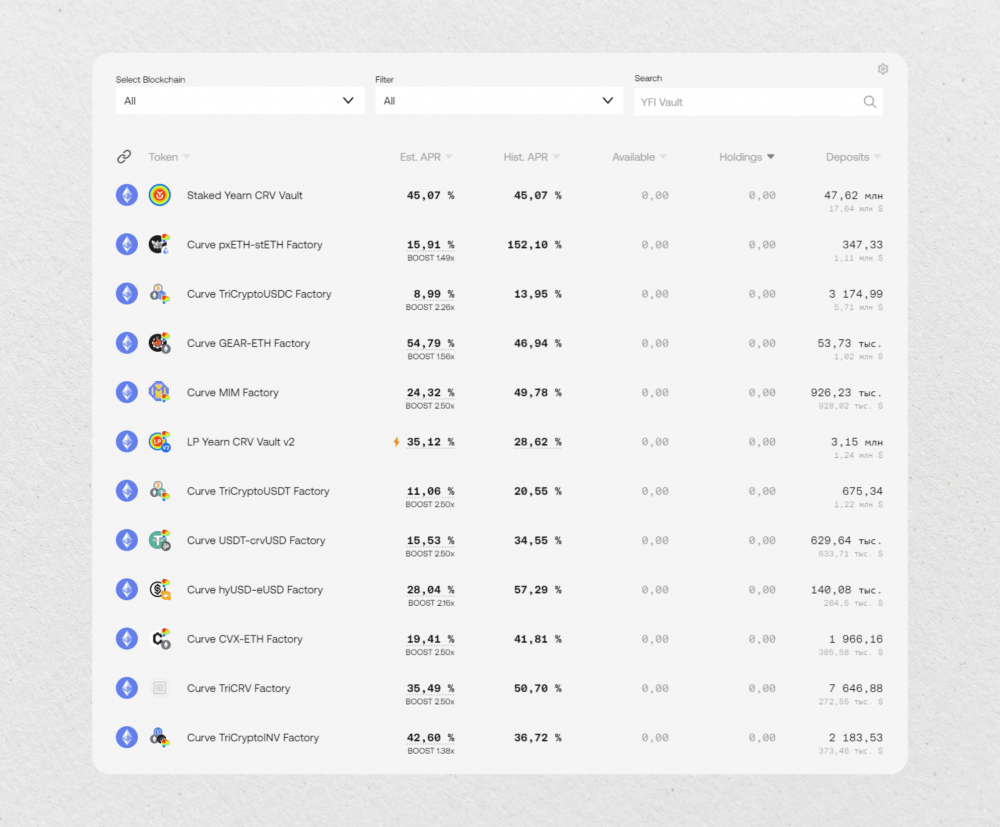Open Curve pxETH-stETH Factory vault
The width and height of the screenshot is (1000, 827).
point(254,245)
